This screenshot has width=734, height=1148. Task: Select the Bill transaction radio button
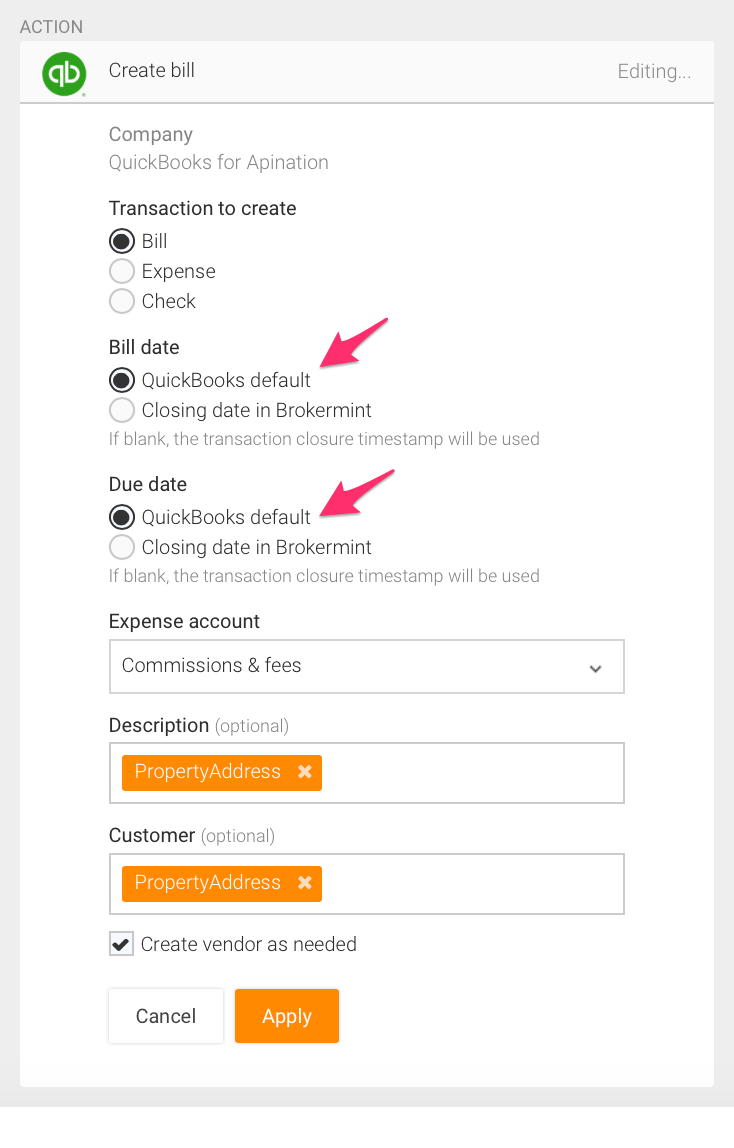click(x=122, y=241)
